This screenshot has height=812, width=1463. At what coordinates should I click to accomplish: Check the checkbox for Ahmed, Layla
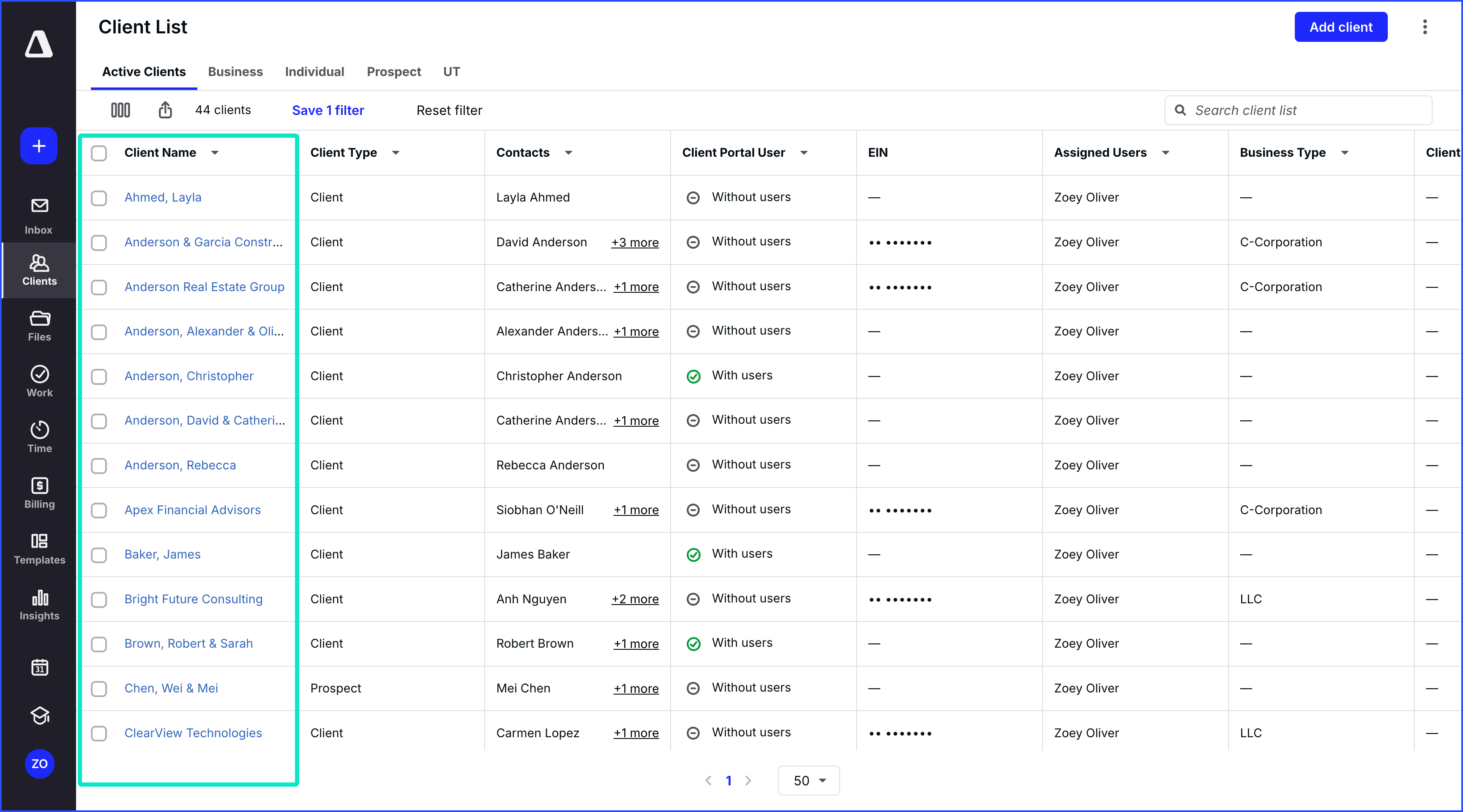99,198
